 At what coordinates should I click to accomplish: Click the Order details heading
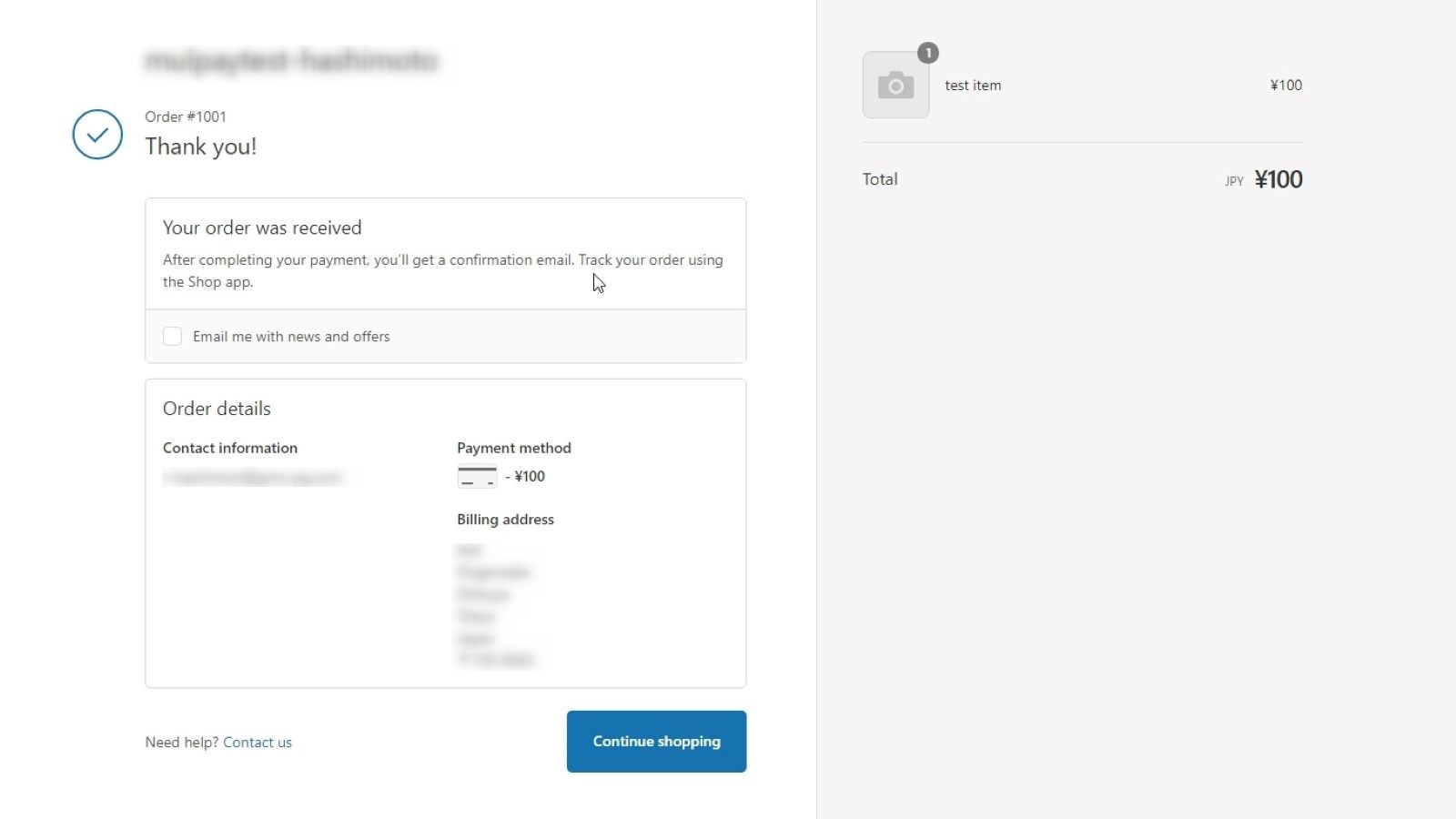(x=217, y=409)
